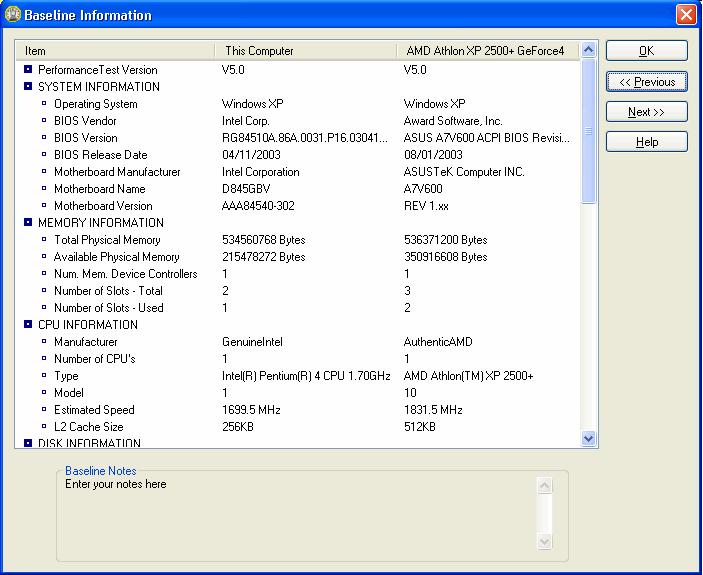Select the Item column header
The width and height of the screenshot is (703, 575).
(115, 51)
